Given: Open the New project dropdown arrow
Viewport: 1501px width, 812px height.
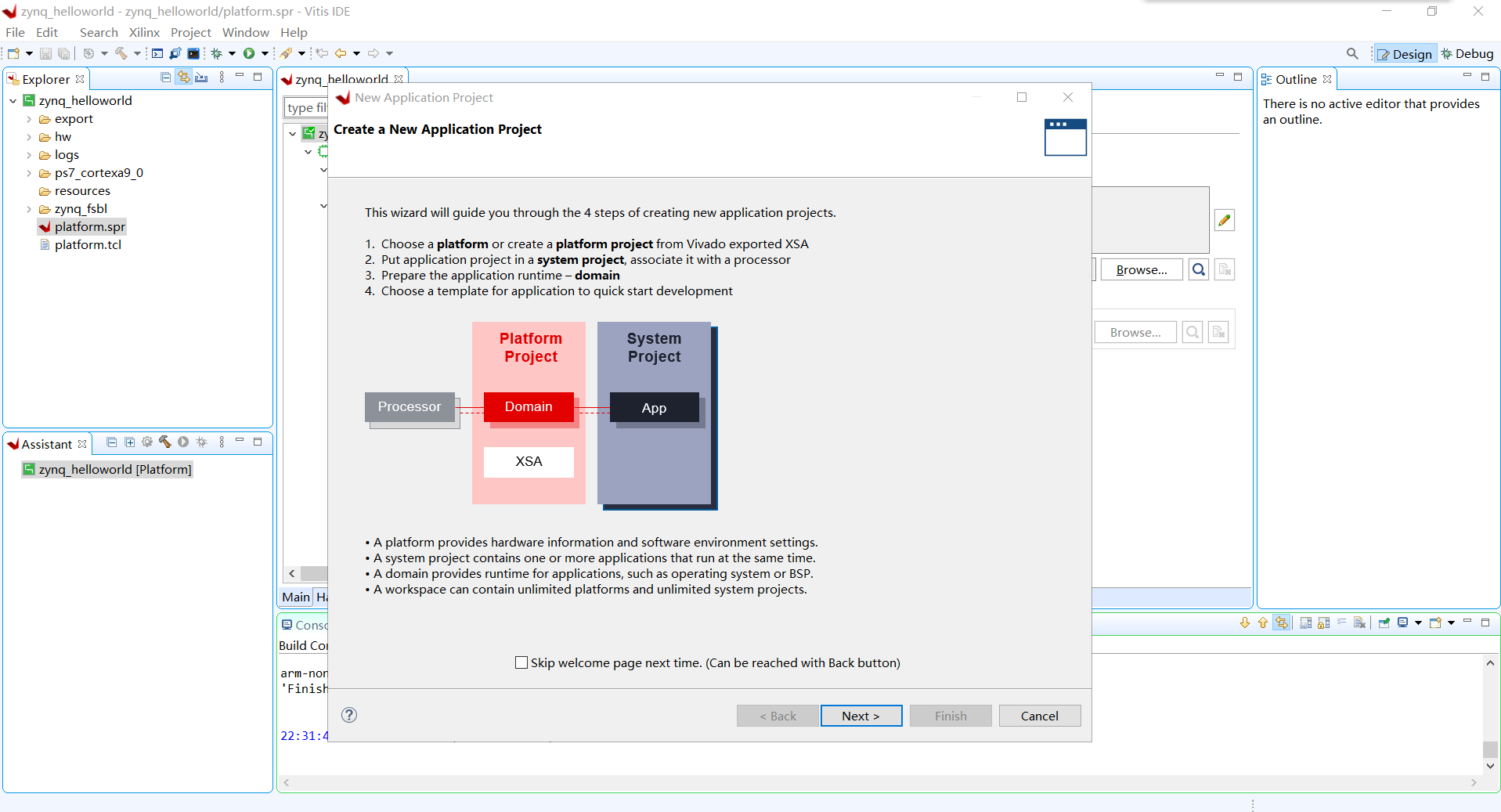Looking at the screenshot, I should (x=29, y=53).
